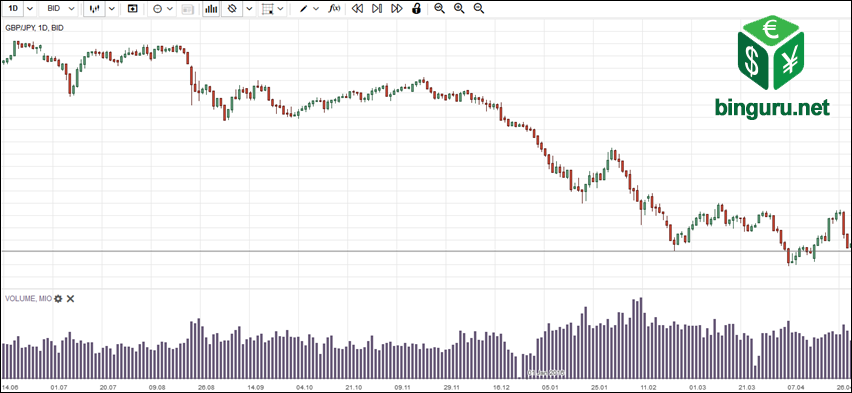Click the VOLUME, MIO label
The height and width of the screenshot is (393, 852).
28,298
